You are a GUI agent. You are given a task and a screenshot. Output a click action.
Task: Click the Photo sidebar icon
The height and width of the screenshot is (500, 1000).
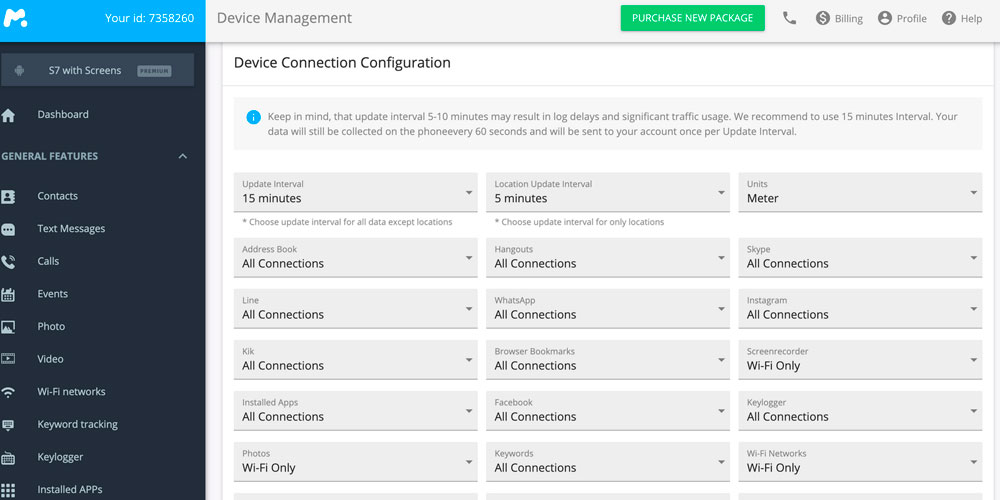pos(8,327)
